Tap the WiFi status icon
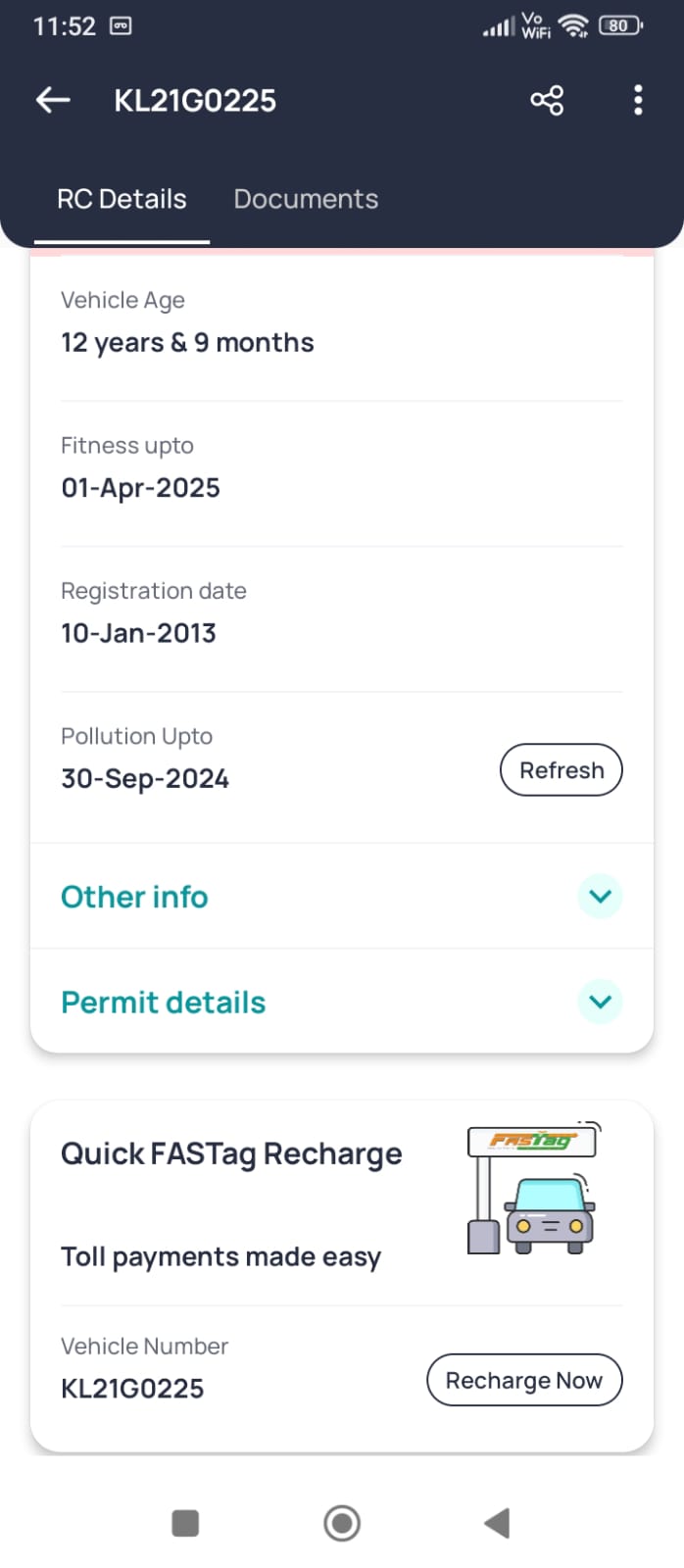 tap(572, 25)
